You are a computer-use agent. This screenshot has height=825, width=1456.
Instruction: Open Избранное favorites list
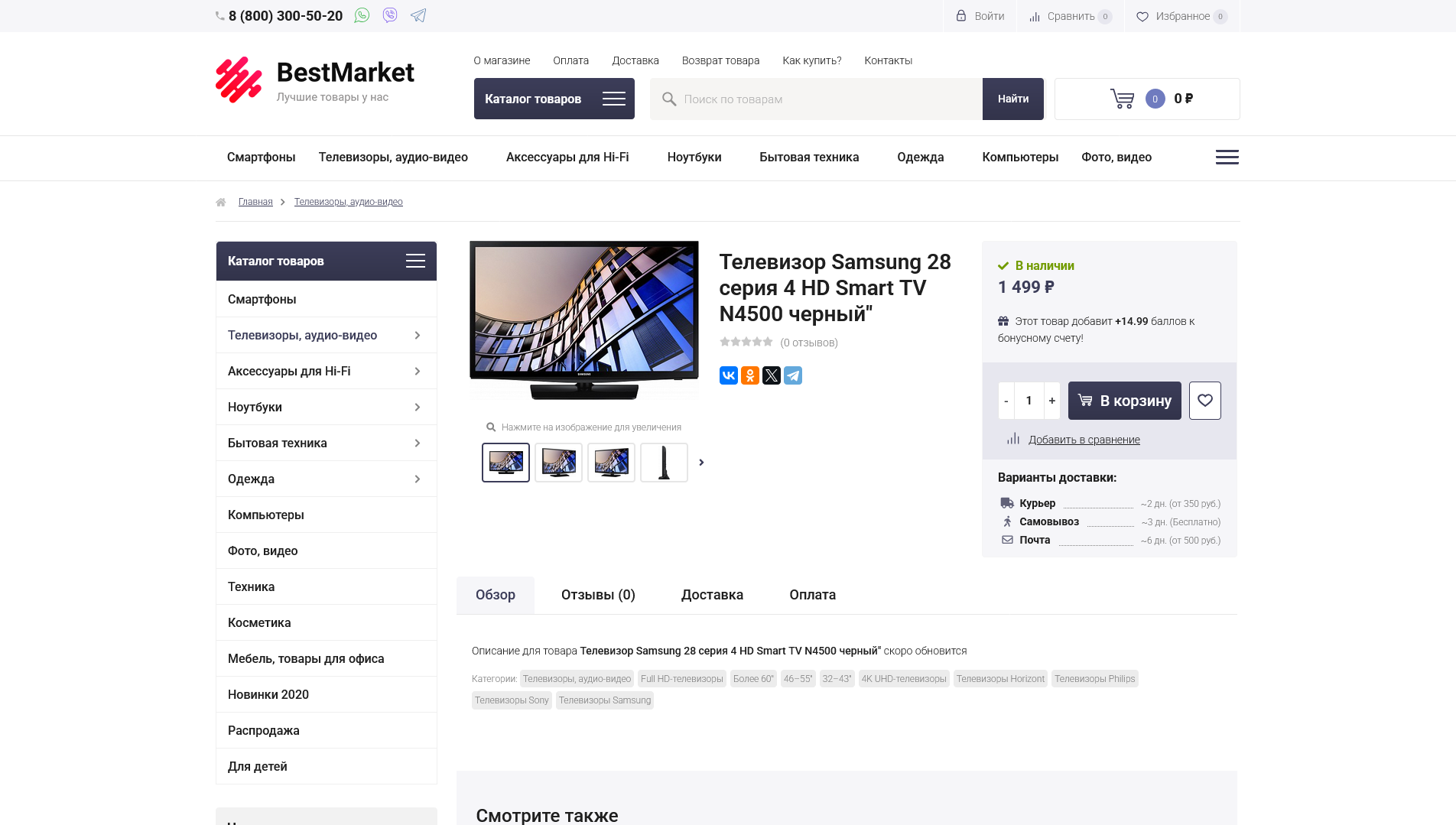click(x=1182, y=16)
